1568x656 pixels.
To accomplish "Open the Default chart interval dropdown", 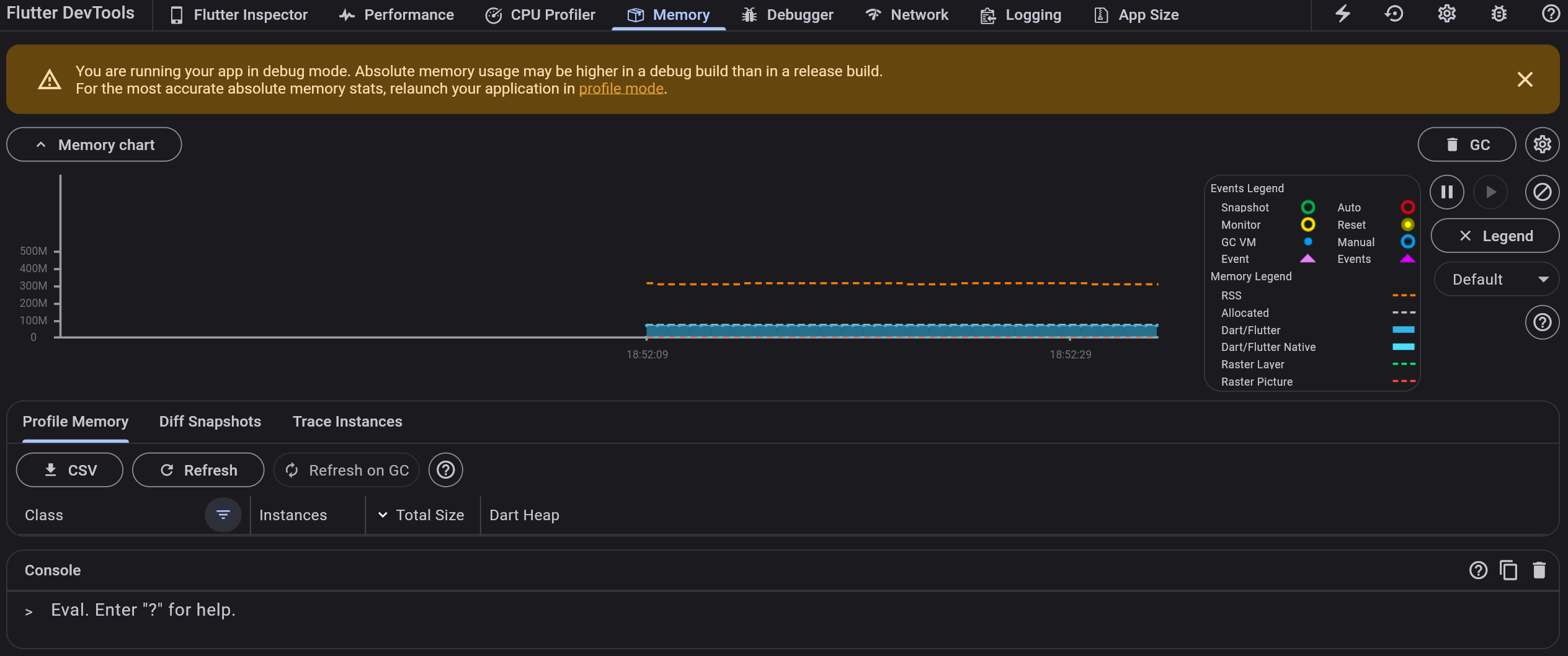I will click(1497, 280).
